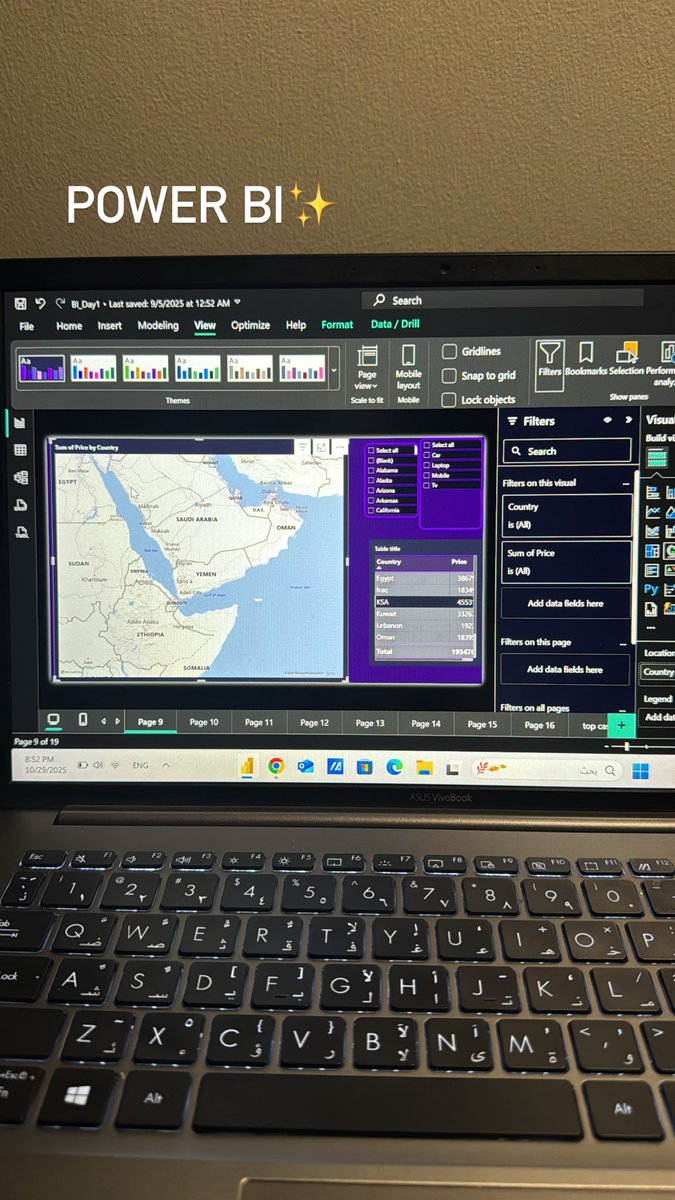Image resolution: width=675 pixels, height=1200 pixels.
Task: Click mobile layout icon at bottom
Action: tap(83, 721)
